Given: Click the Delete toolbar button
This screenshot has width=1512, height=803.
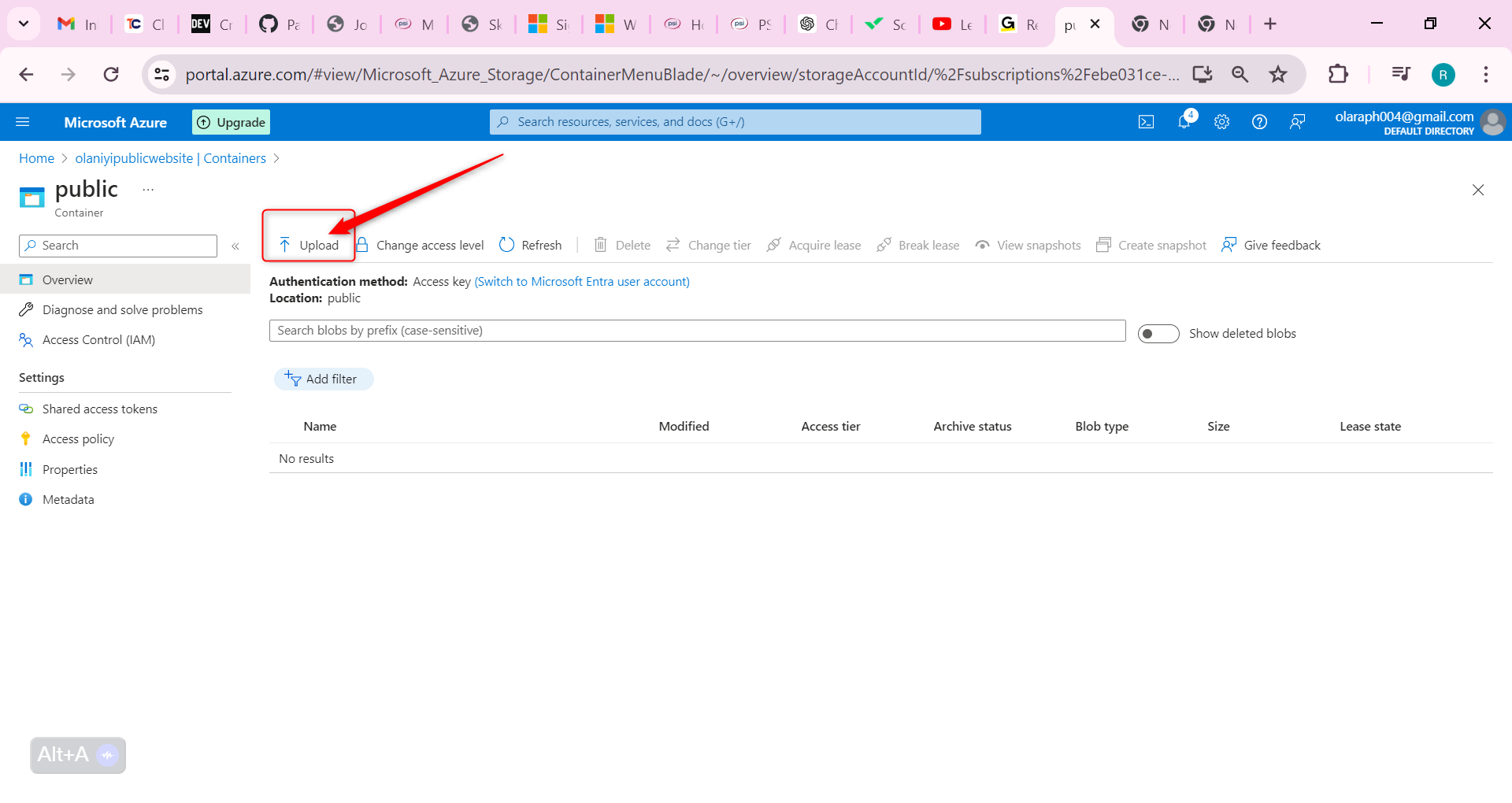Looking at the screenshot, I should click(622, 245).
